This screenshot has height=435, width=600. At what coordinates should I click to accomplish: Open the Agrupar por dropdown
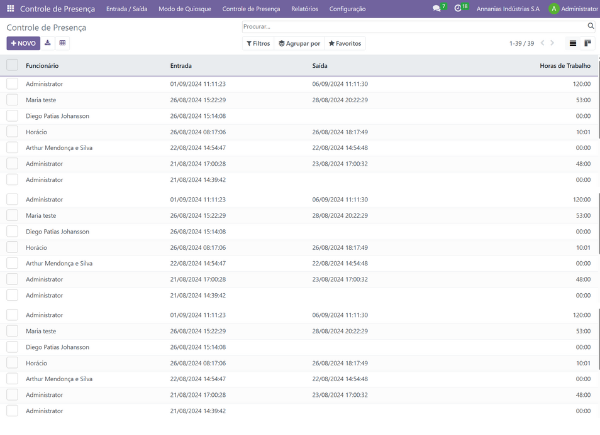[299, 44]
